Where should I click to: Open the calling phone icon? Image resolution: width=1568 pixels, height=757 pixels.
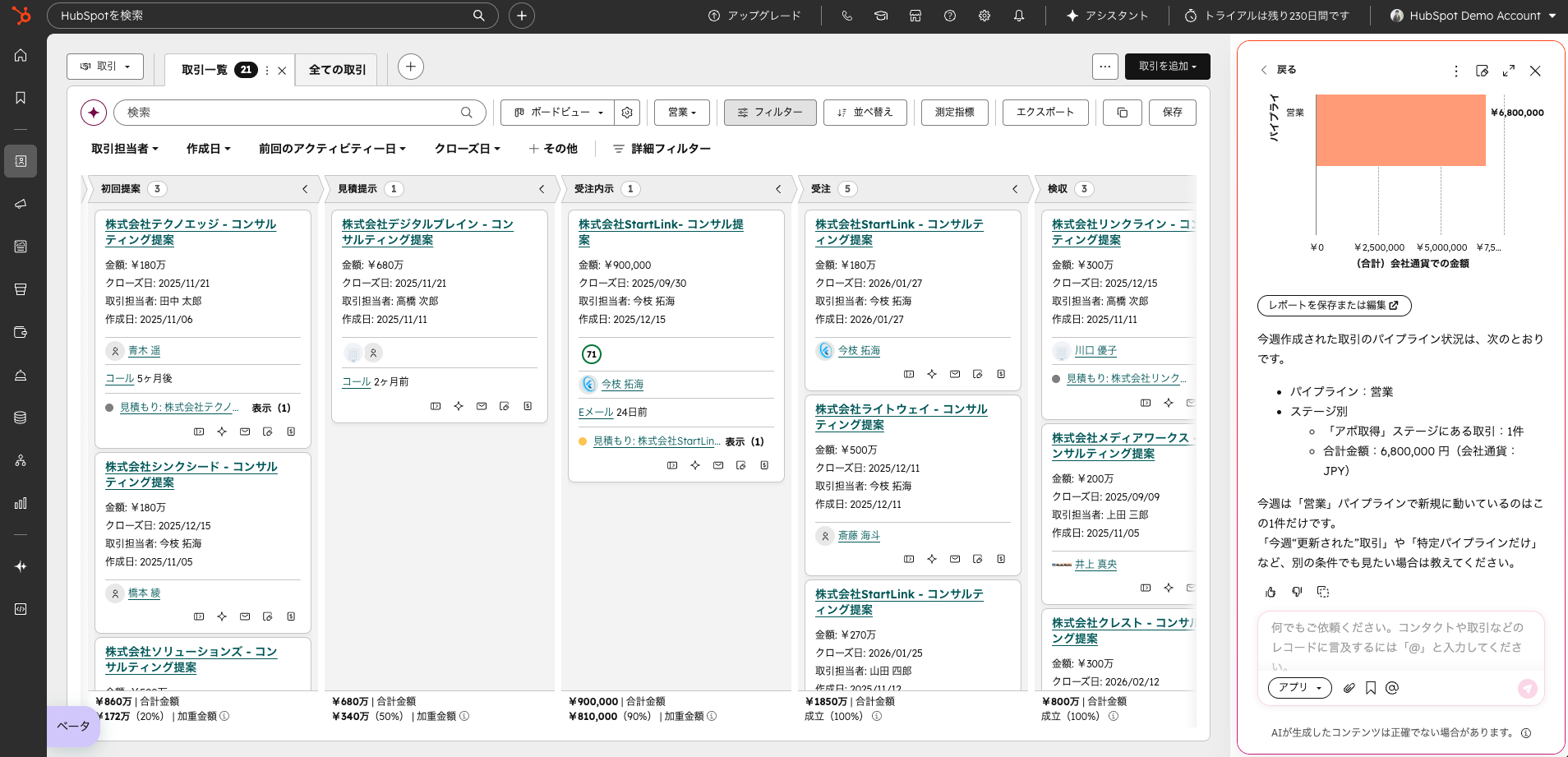847,16
